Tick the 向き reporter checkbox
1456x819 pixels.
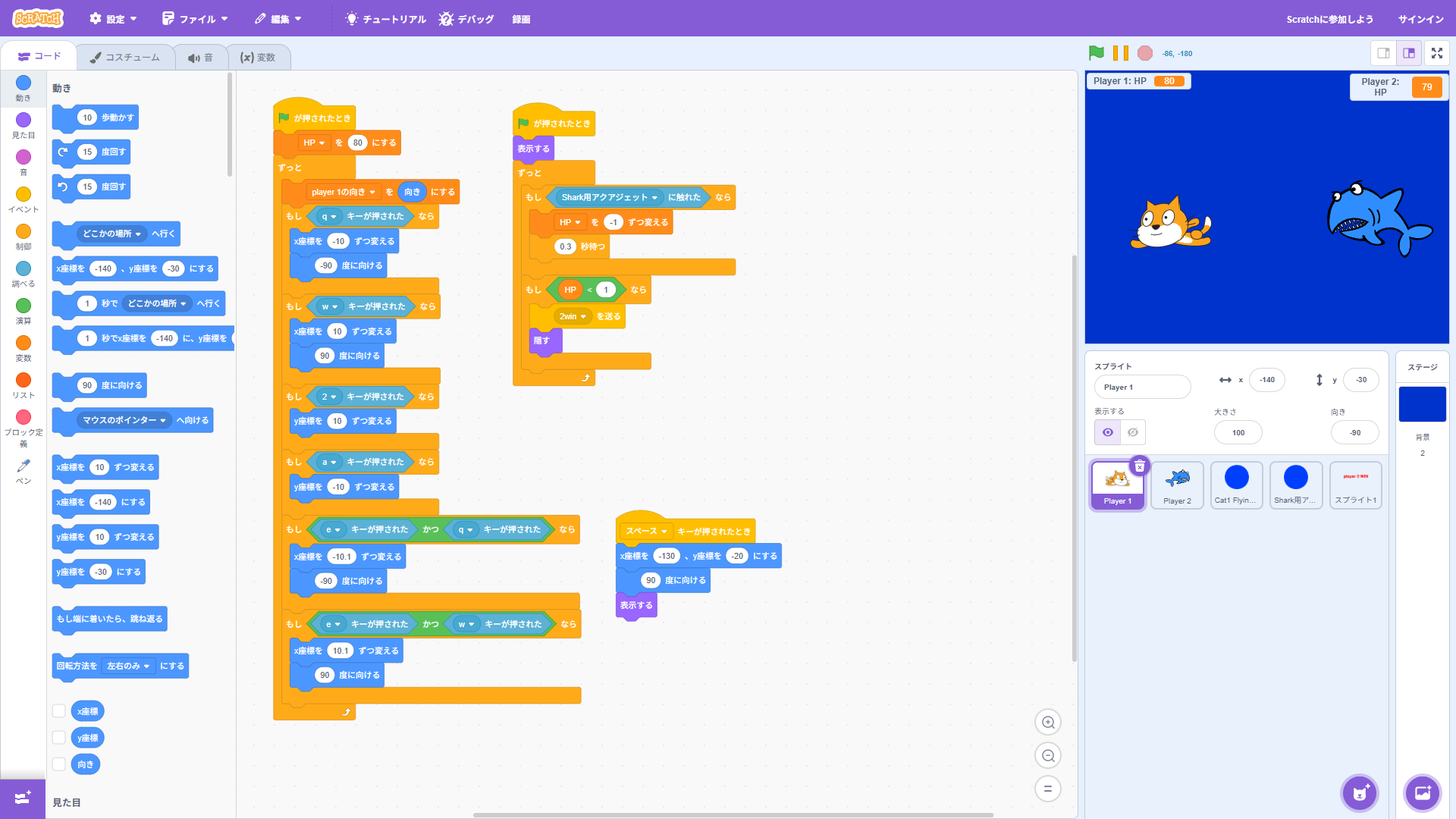click(58, 764)
